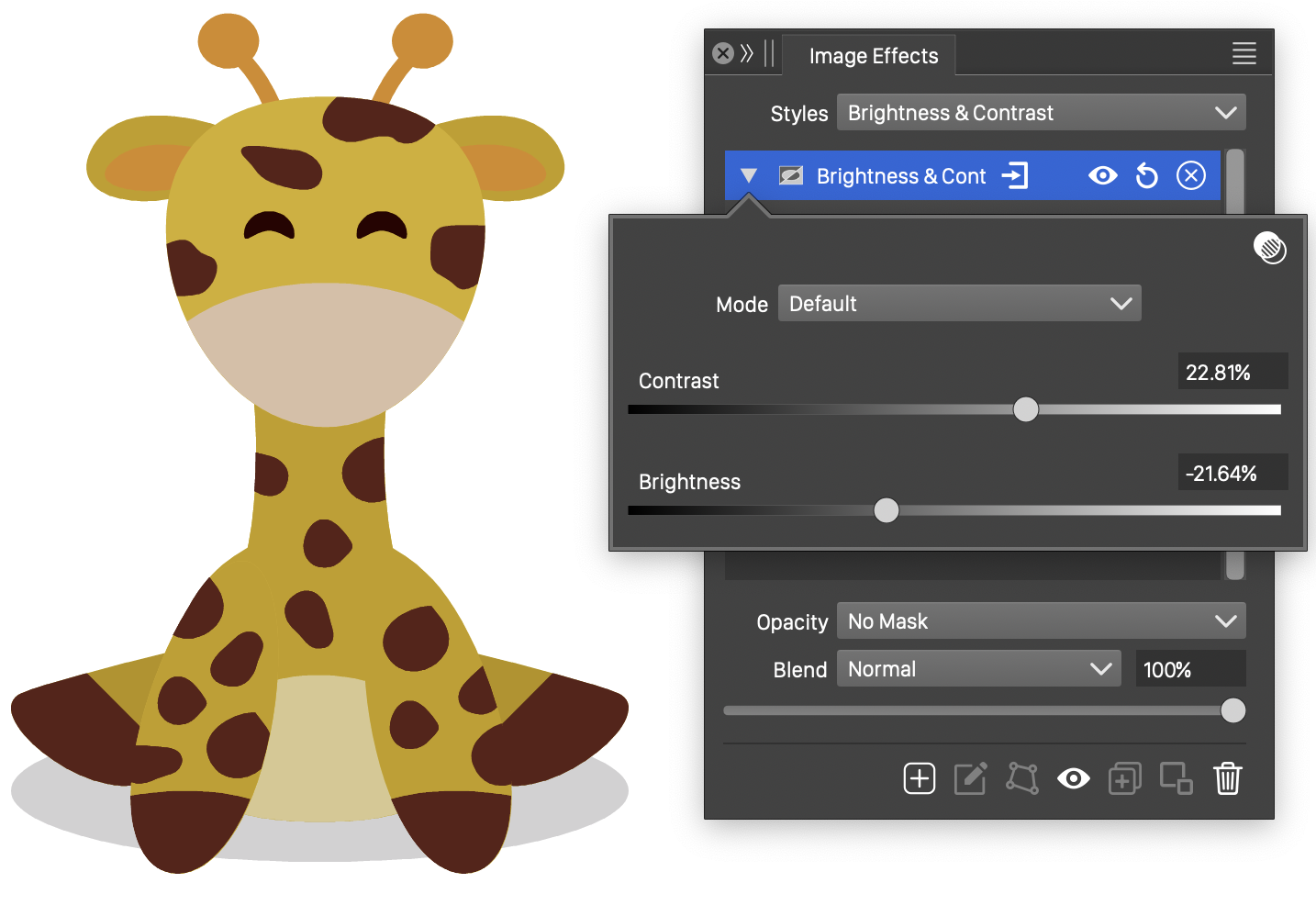Click the shape region node icon

tap(1021, 778)
